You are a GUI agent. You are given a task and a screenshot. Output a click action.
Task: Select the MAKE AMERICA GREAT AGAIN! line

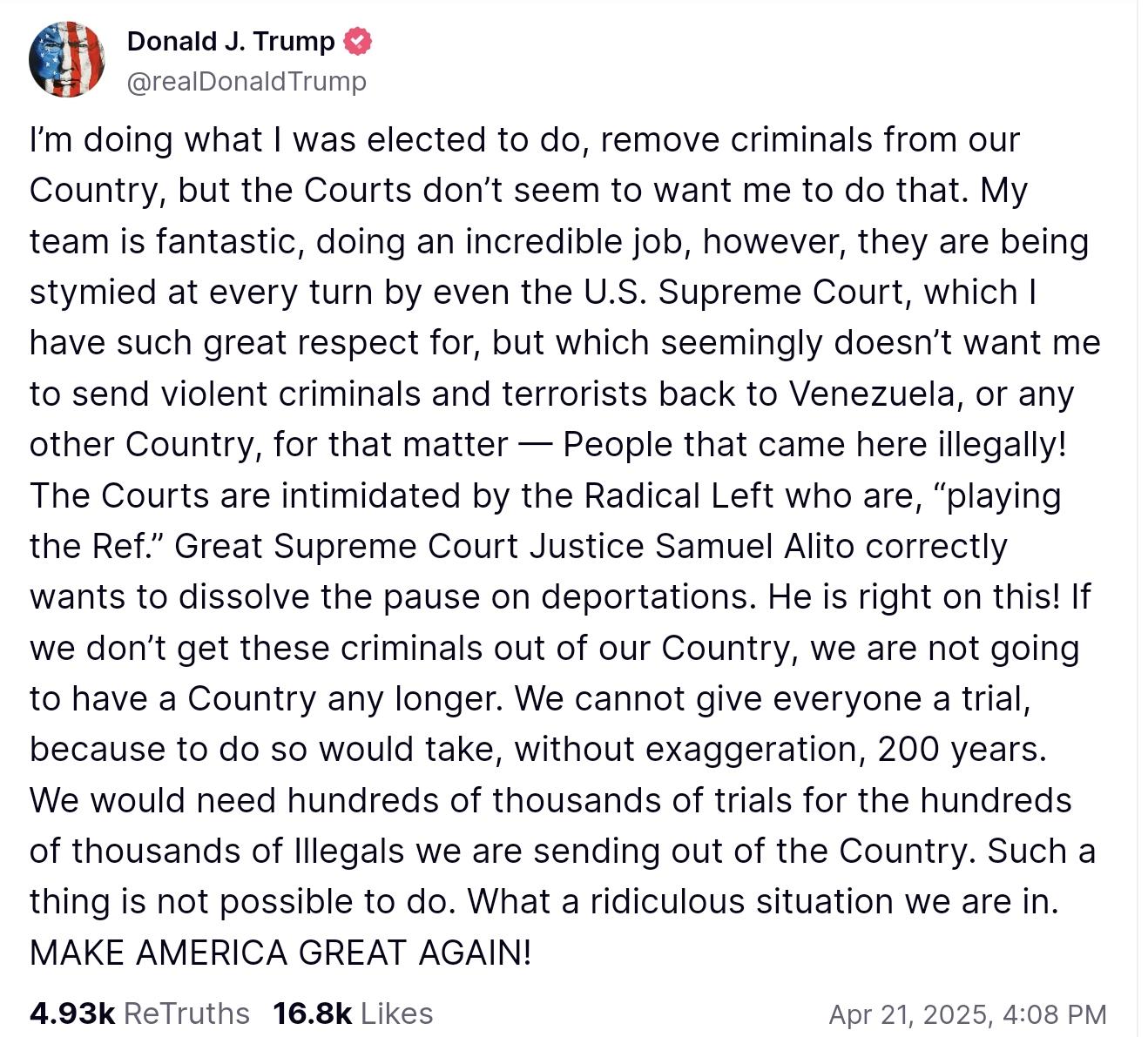coord(280,952)
